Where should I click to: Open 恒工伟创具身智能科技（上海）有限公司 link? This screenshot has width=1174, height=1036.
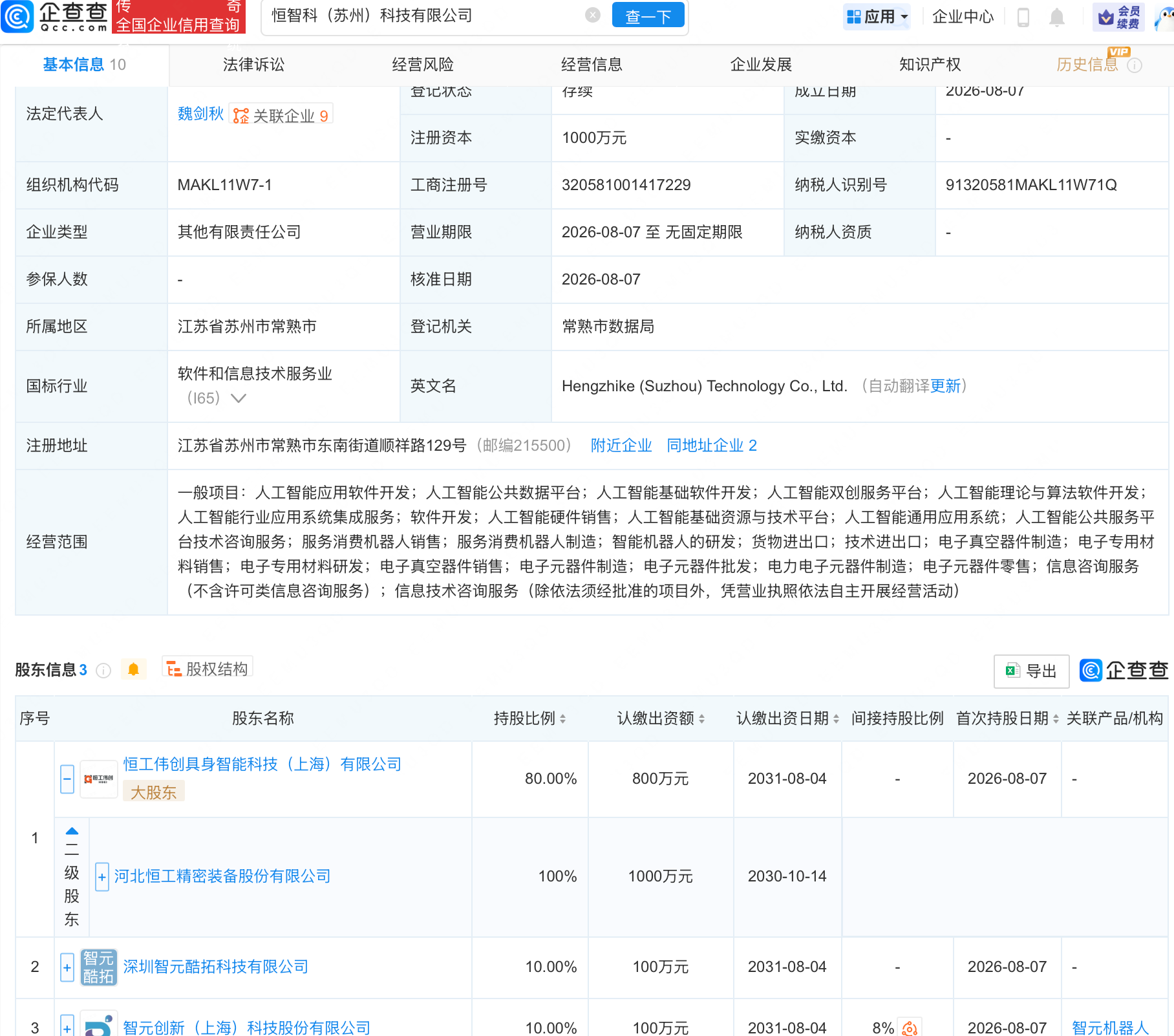[x=262, y=764]
